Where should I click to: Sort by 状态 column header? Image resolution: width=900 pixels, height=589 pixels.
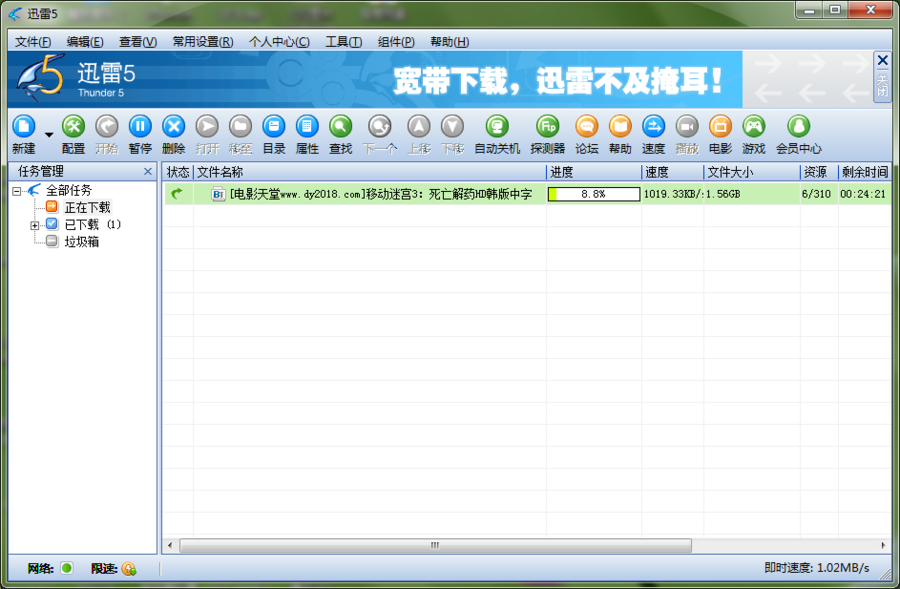(178, 172)
